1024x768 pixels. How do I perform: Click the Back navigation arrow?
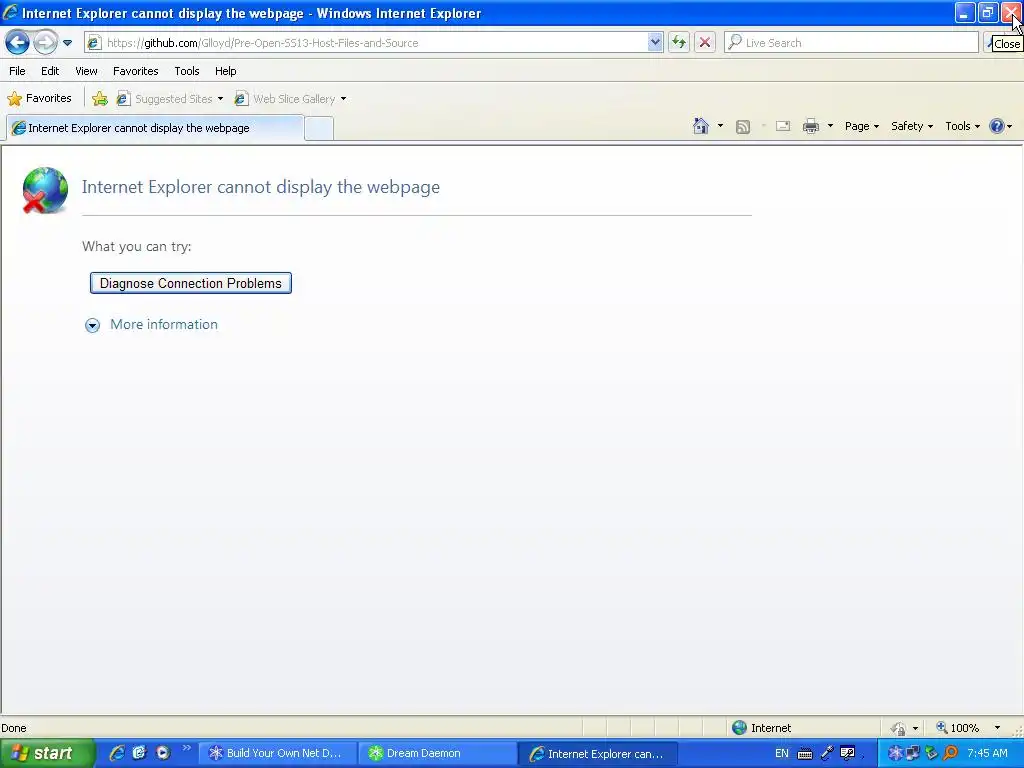[x=18, y=43]
